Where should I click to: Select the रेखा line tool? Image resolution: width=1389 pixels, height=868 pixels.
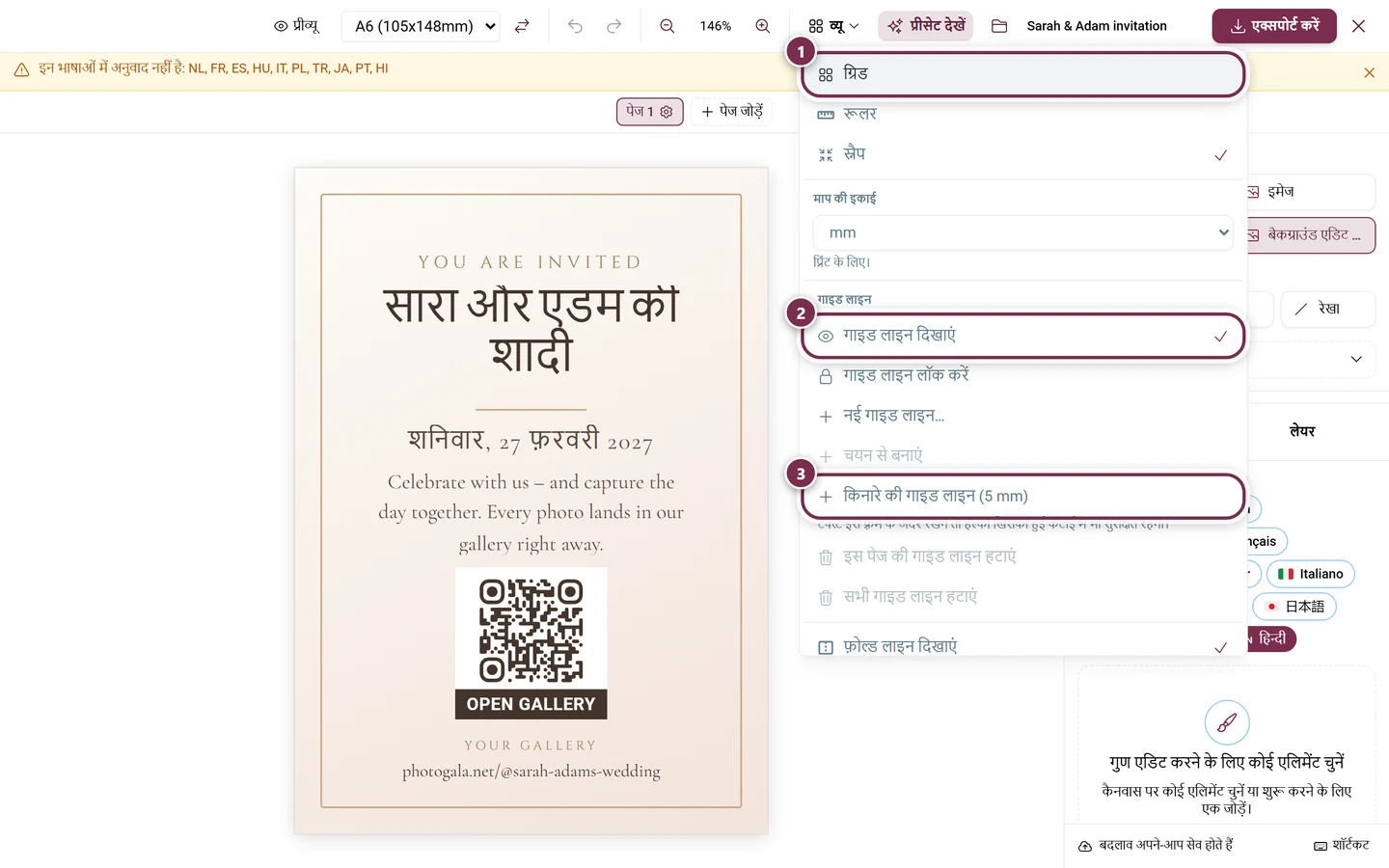(x=1328, y=309)
